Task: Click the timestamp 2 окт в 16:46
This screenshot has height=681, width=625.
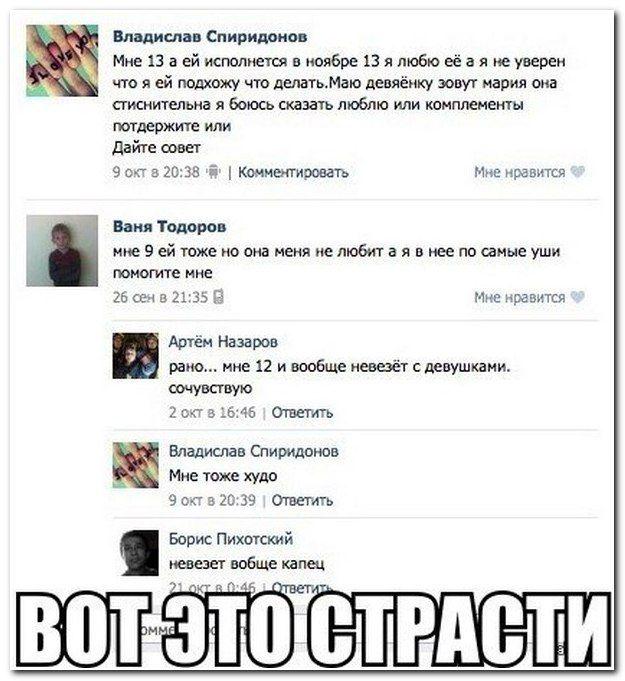Action: click(x=212, y=412)
